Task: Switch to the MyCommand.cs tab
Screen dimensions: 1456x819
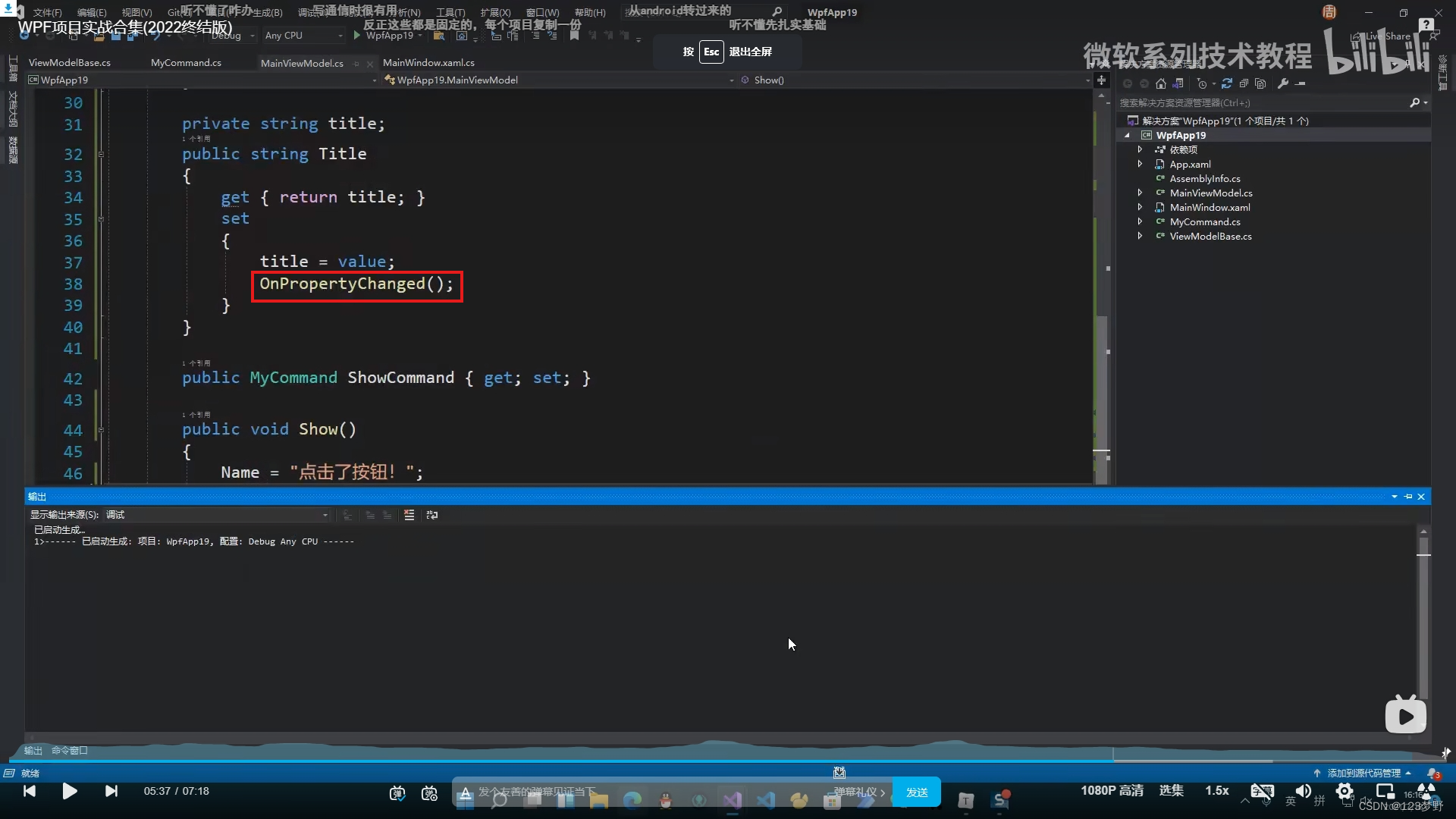Action: (x=186, y=63)
